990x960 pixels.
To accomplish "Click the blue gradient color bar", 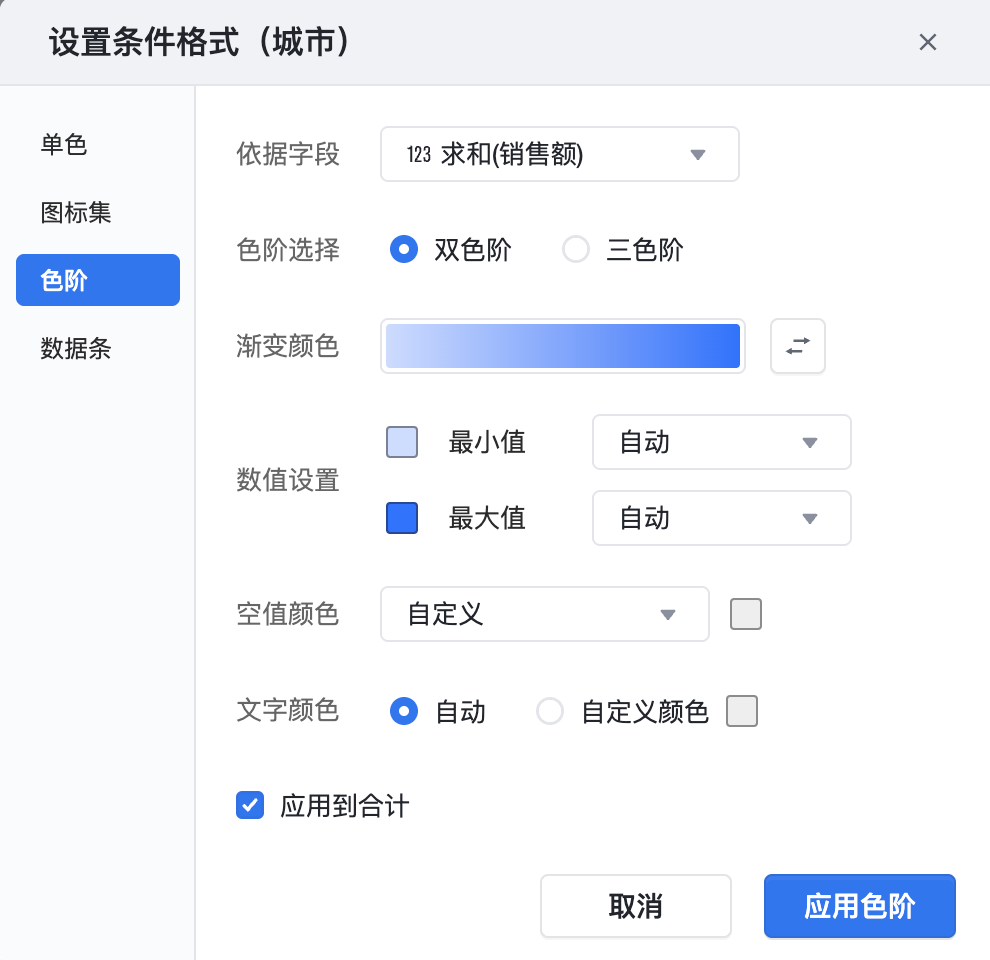I will (x=562, y=346).
